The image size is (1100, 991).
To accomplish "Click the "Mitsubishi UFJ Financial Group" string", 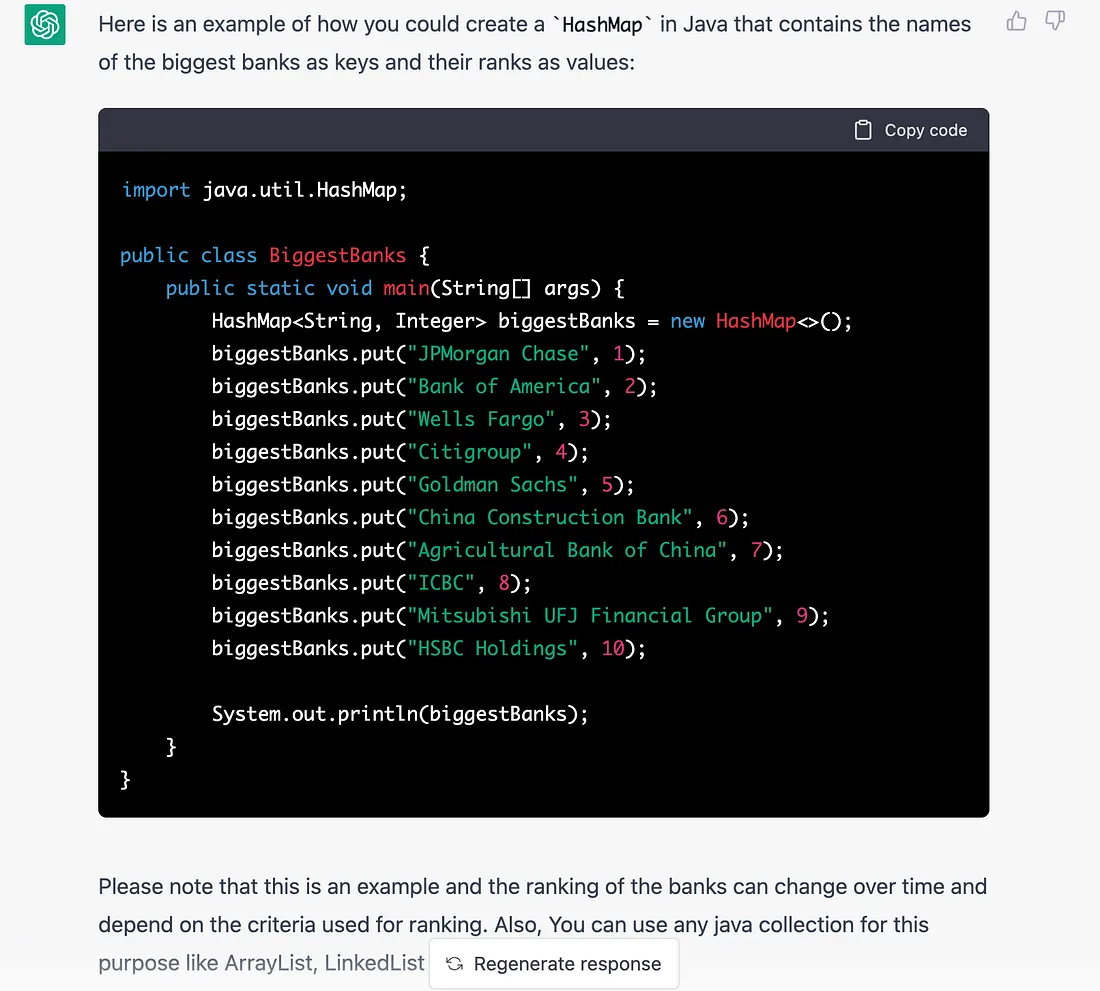I will (x=590, y=616).
